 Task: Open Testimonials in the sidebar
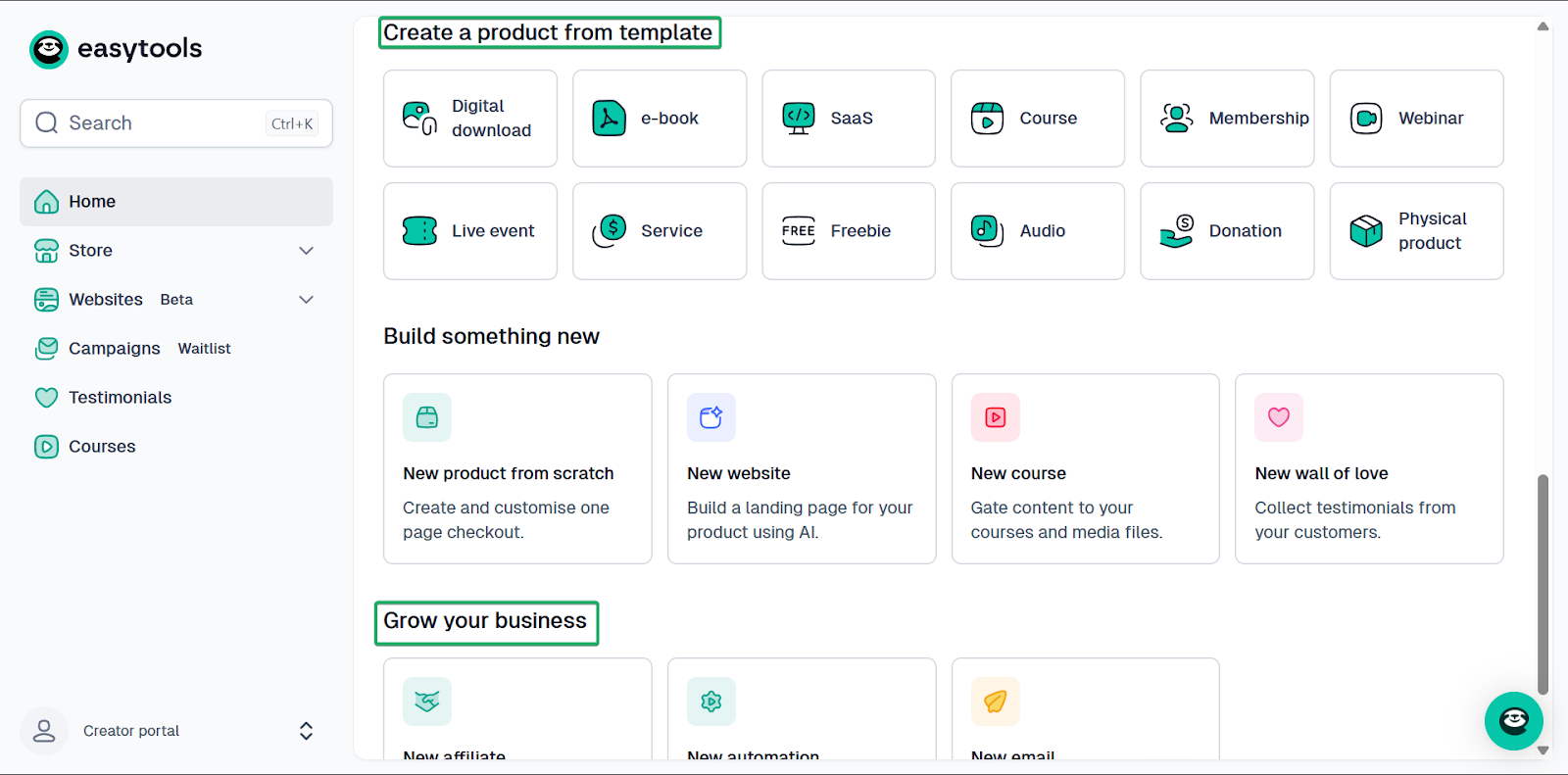click(176, 398)
